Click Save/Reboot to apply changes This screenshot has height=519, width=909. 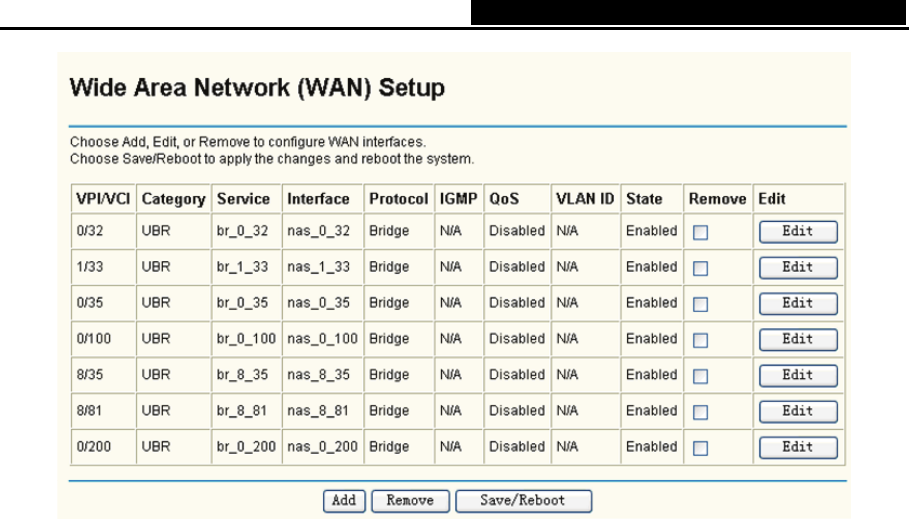pos(522,501)
